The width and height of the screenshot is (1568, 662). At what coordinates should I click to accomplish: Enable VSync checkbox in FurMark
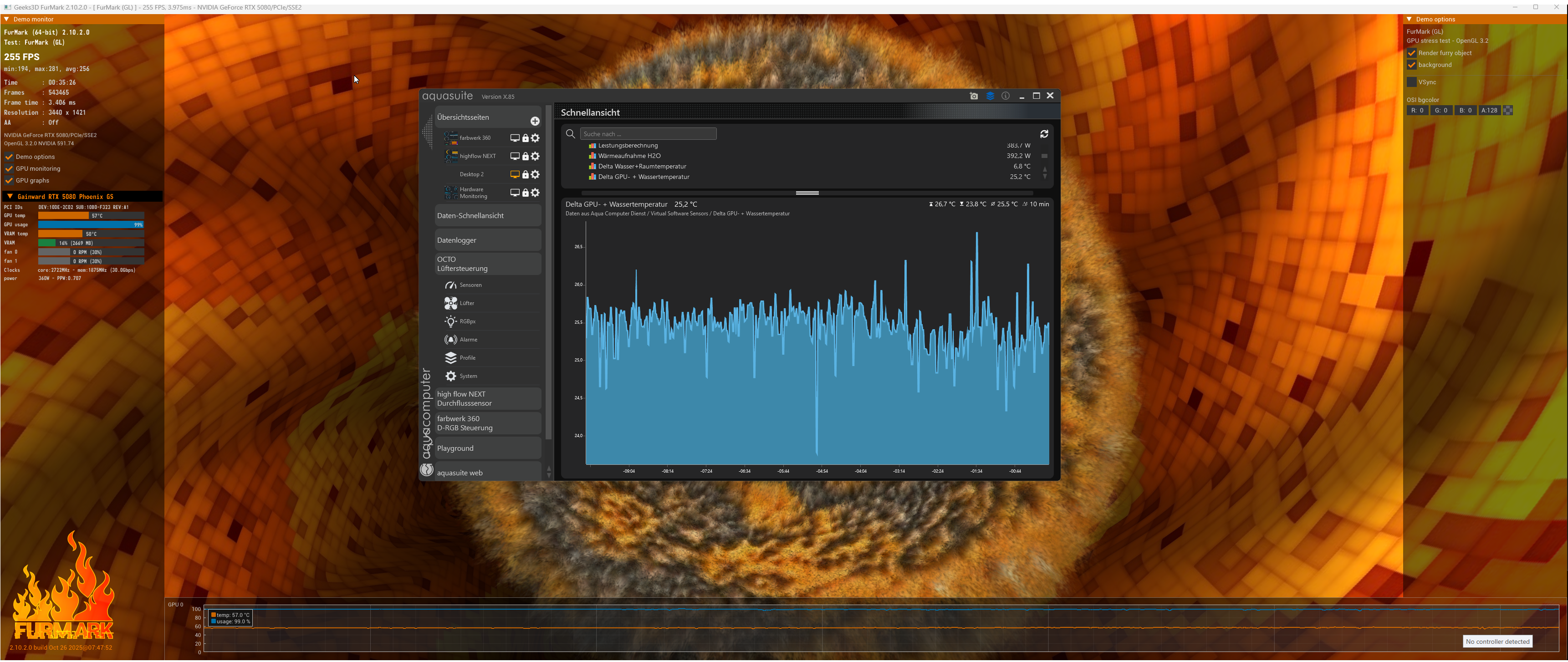tap(1412, 82)
